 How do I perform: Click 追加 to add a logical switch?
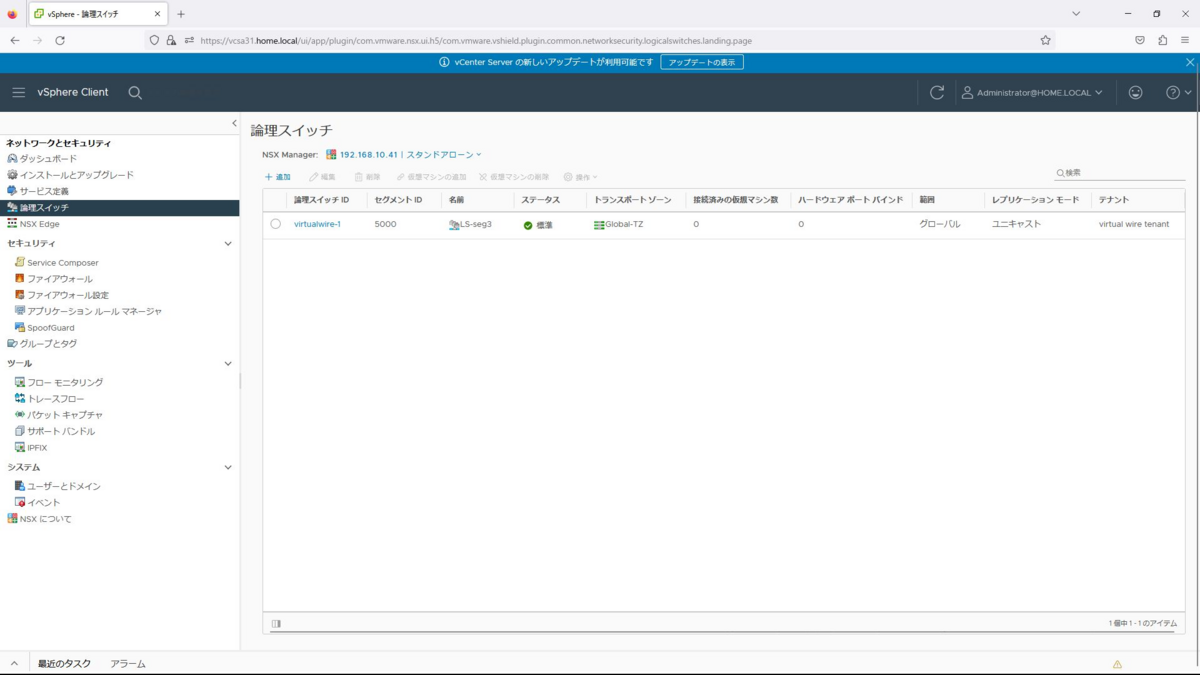pos(277,177)
